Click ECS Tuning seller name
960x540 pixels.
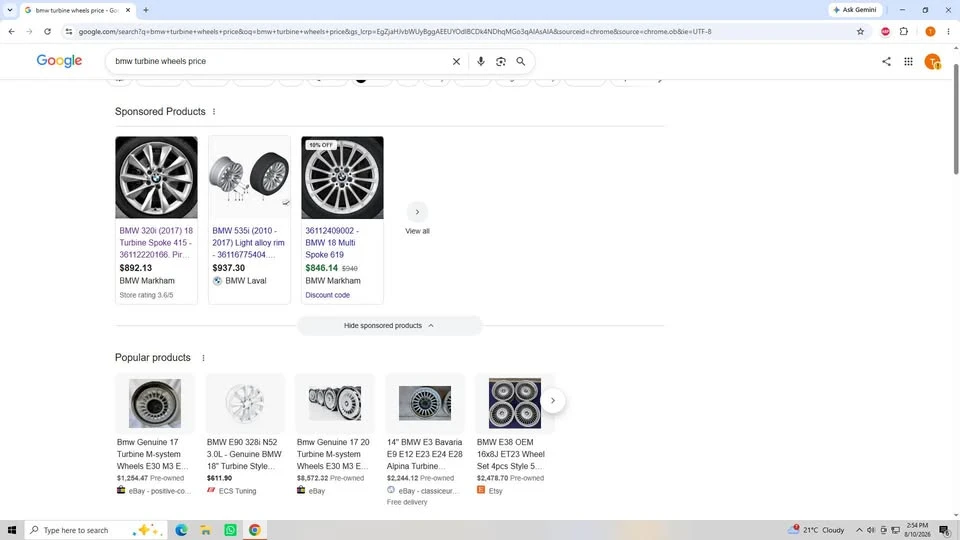point(237,491)
